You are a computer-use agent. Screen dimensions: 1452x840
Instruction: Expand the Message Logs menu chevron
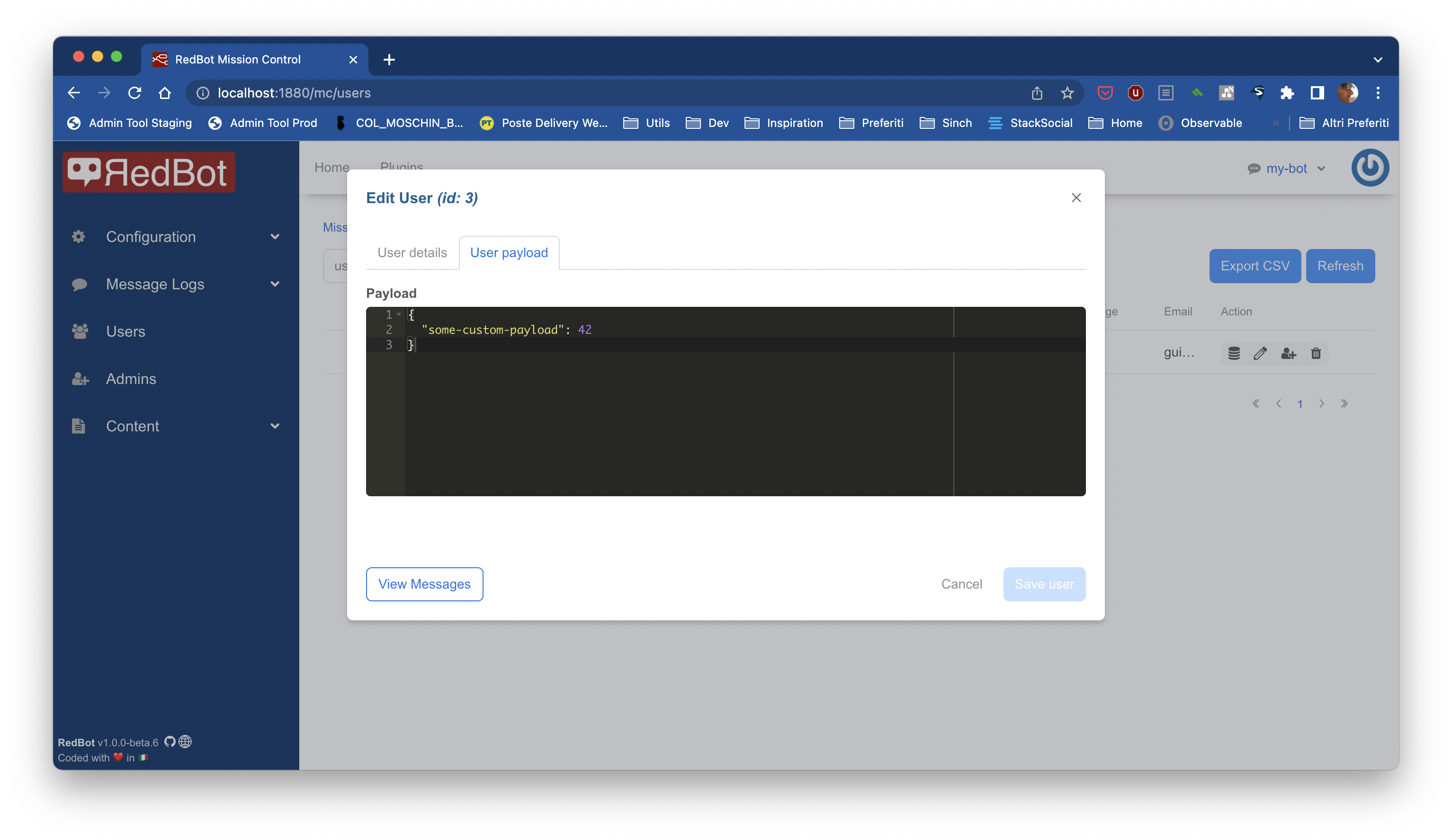point(275,284)
